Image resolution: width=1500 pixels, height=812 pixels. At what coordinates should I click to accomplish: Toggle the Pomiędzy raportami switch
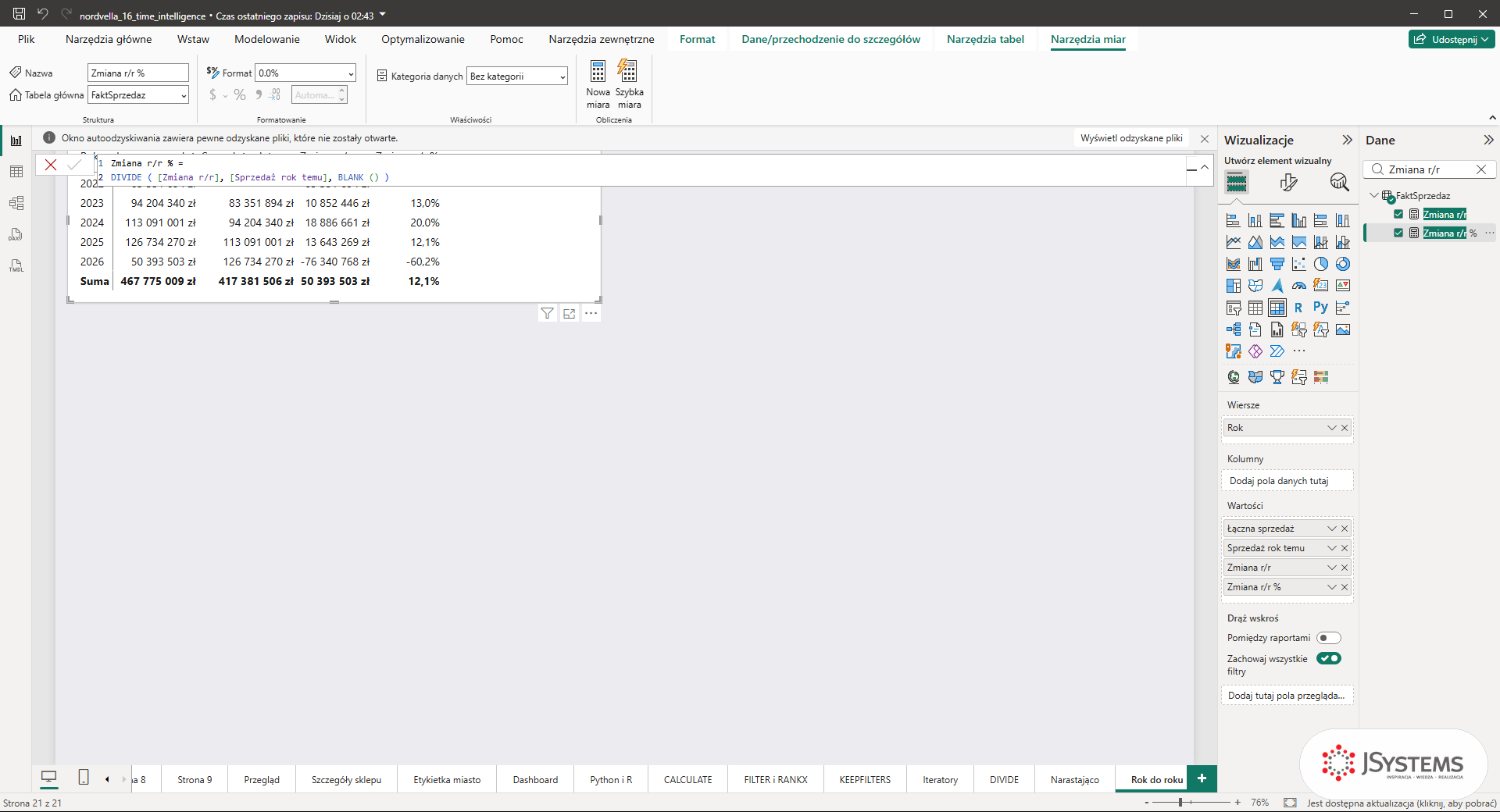pyautogui.click(x=1328, y=638)
